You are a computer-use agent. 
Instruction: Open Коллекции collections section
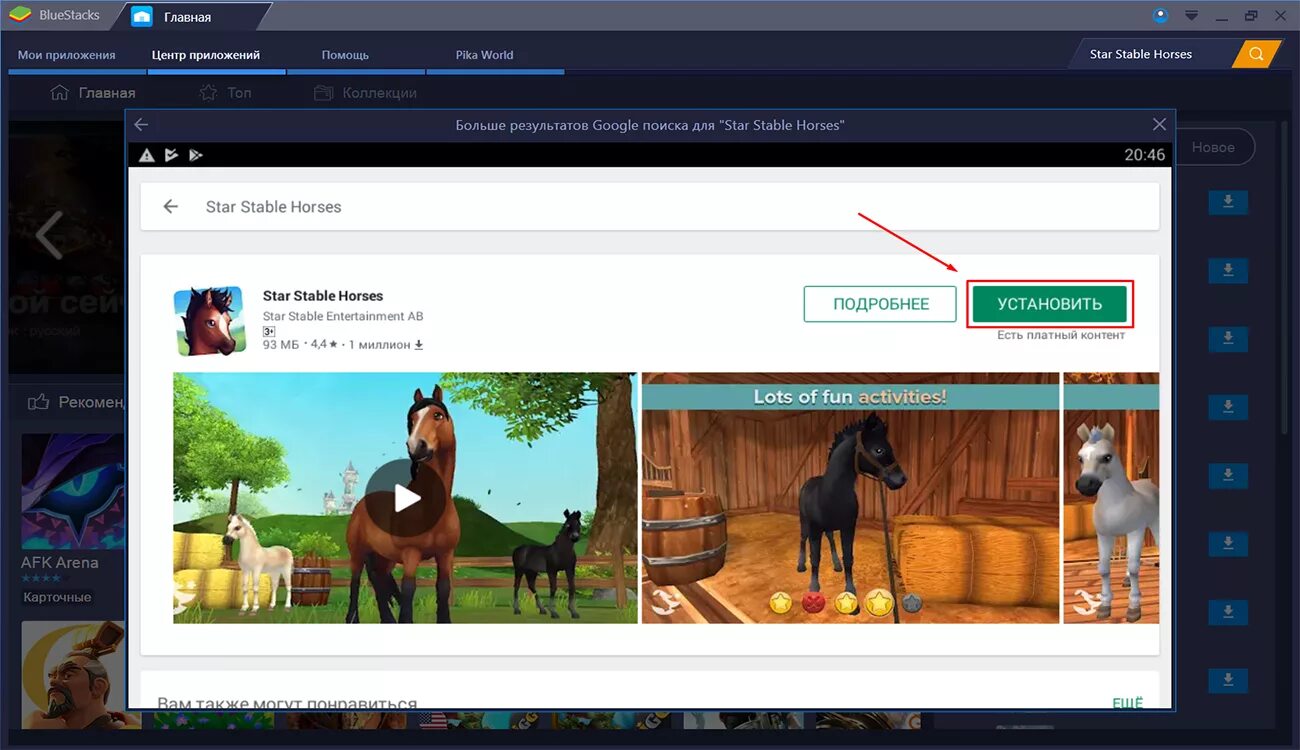(x=365, y=93)
